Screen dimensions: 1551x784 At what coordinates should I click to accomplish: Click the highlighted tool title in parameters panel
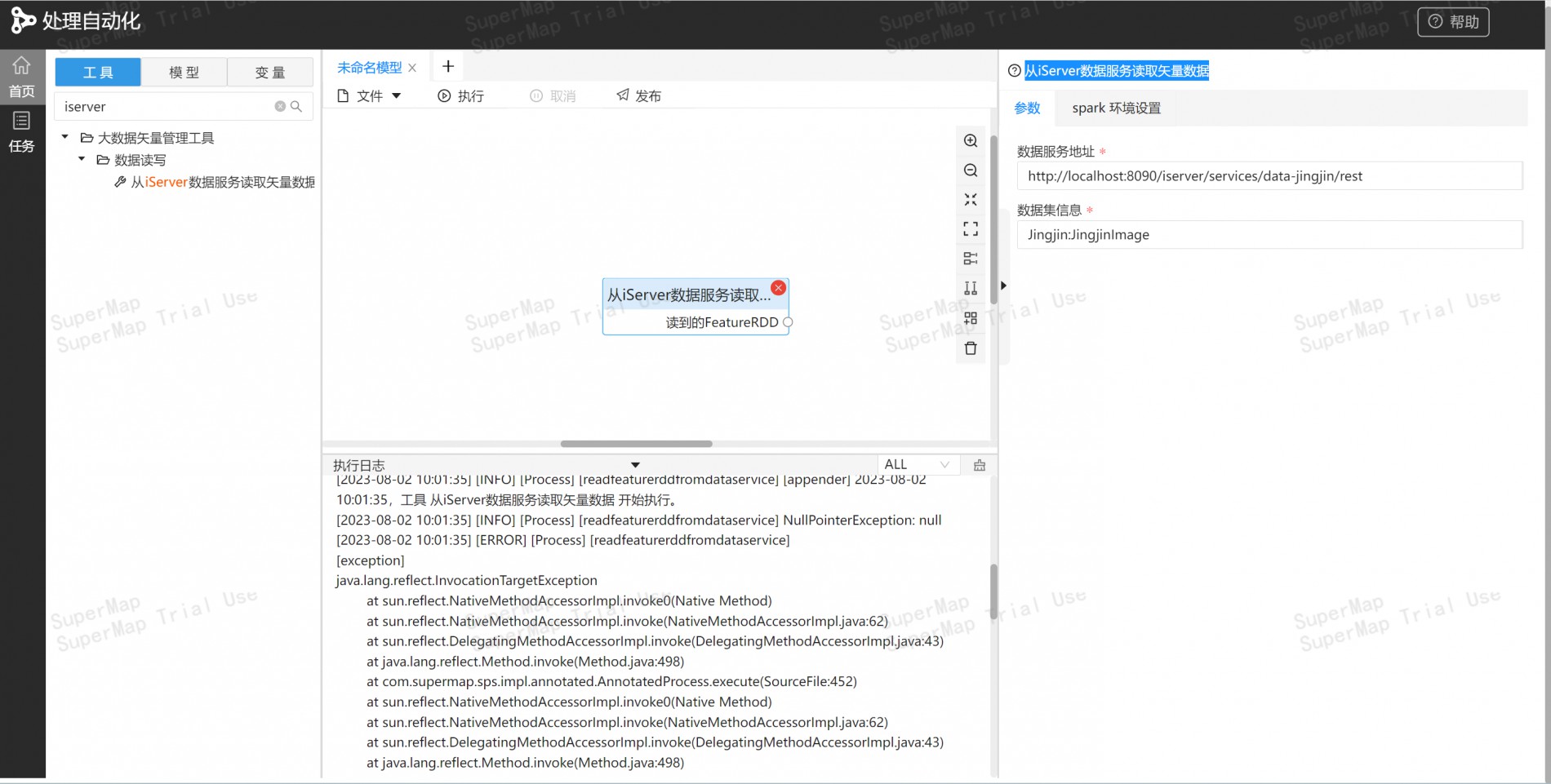[x=1117, y=71]
